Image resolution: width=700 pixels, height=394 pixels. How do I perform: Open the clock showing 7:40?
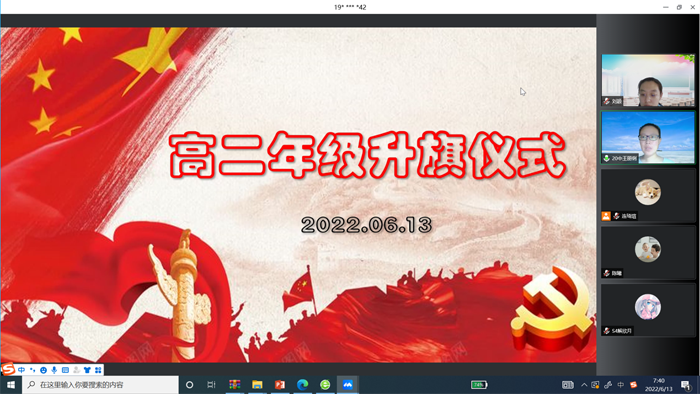click(x=658, y=385)
